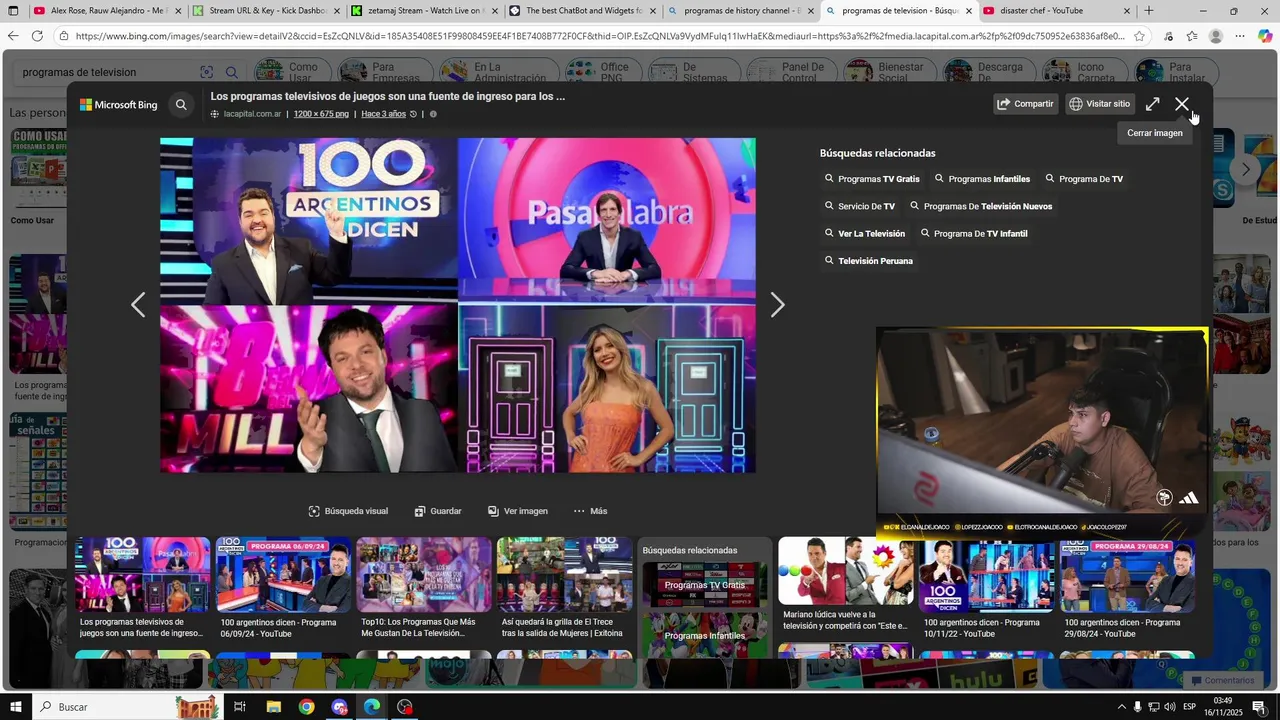Switch to The best ChatBot and Widgets tab
The width and height of the screenshot is (1280, 720).
(x=583, y=11)
